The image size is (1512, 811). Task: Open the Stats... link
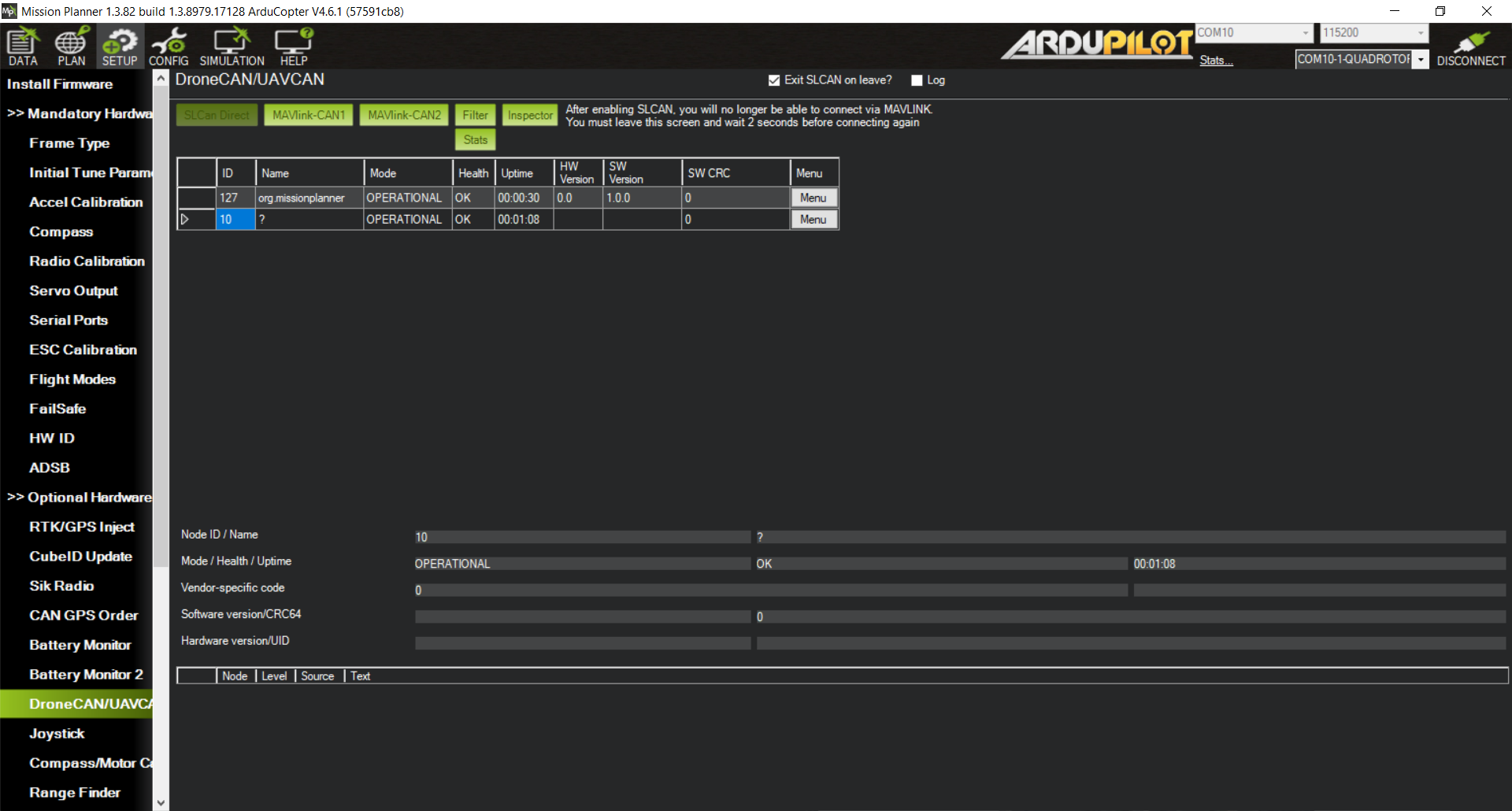click(x=1216, y=61)
